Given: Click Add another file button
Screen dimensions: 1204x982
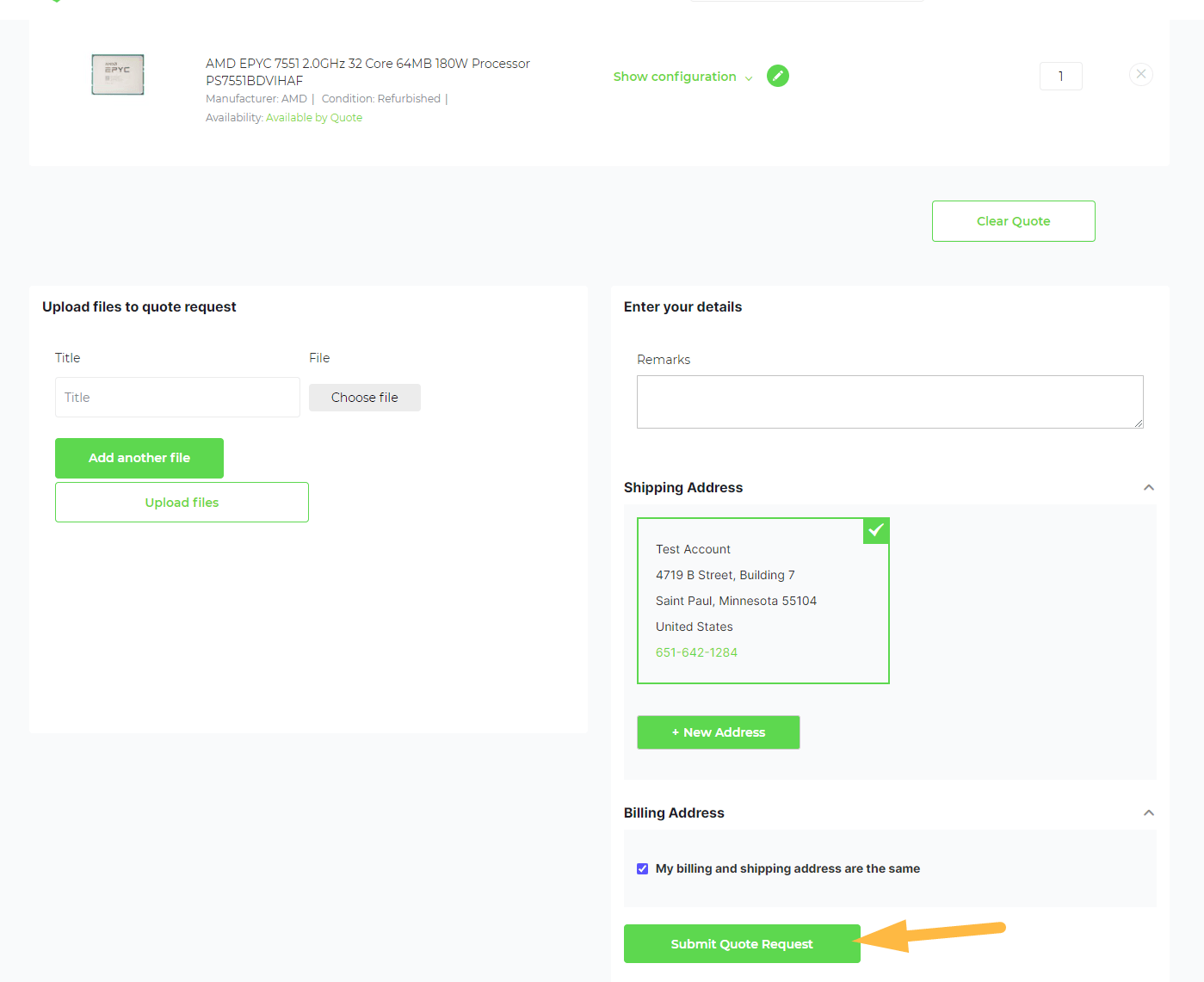Looking at the screenshot, I should 139,458.
